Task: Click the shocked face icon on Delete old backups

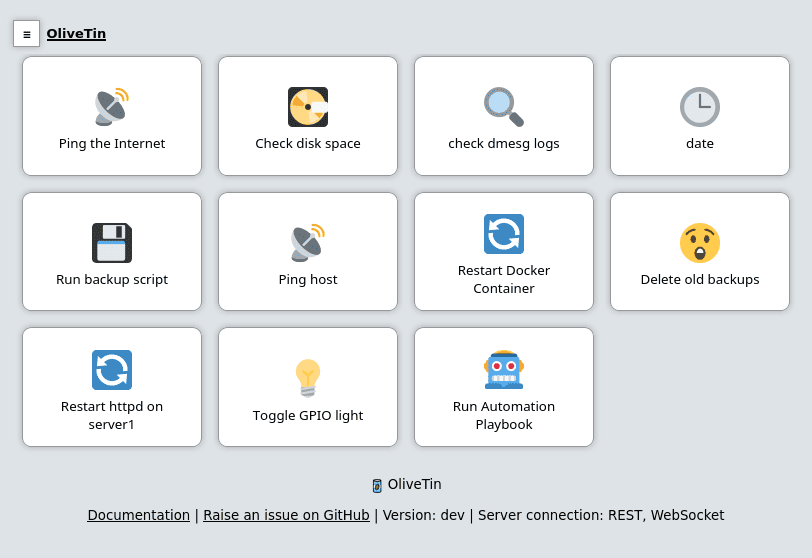Action: point(700,243)
